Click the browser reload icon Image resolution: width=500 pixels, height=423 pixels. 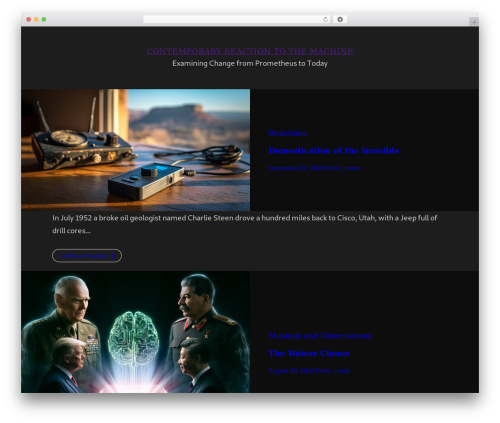tap(325, 19)
